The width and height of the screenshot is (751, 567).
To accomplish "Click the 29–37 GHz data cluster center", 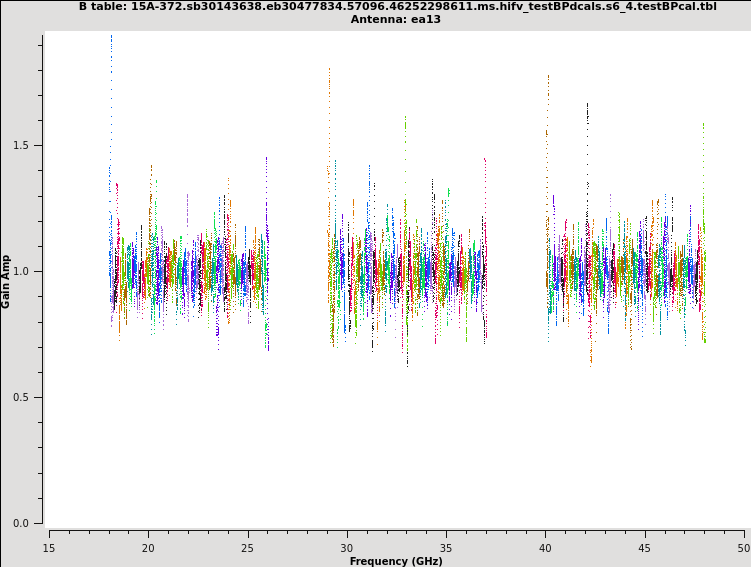I will click(x=407, y=271).
